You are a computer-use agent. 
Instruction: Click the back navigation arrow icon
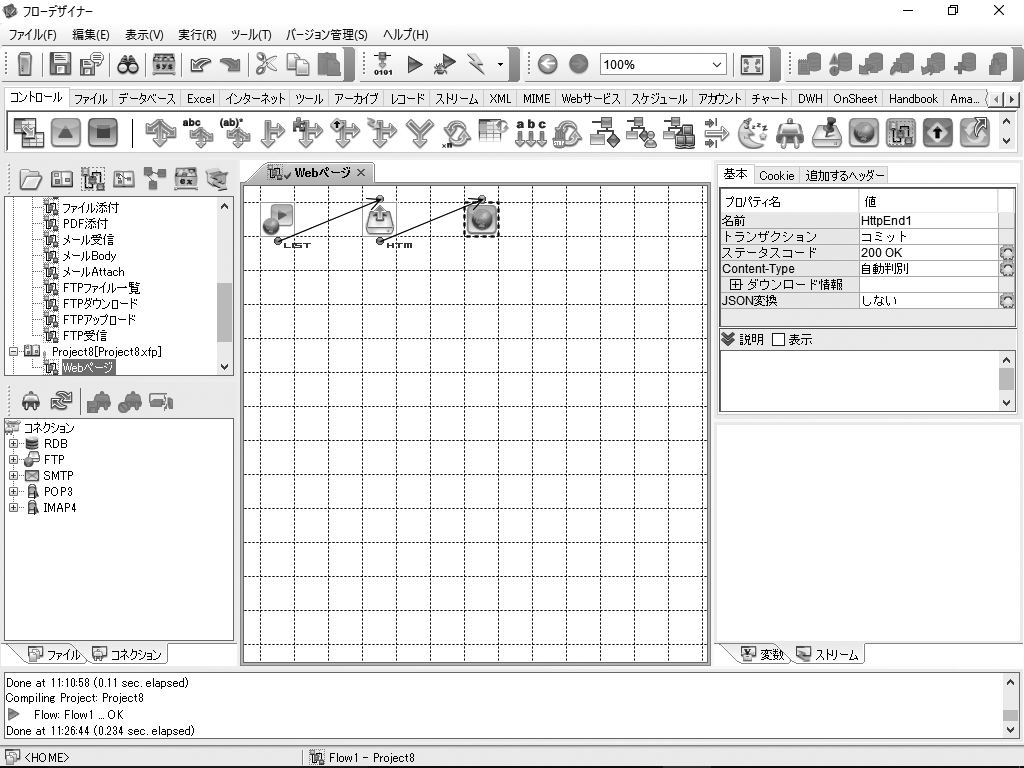point(547,64)
